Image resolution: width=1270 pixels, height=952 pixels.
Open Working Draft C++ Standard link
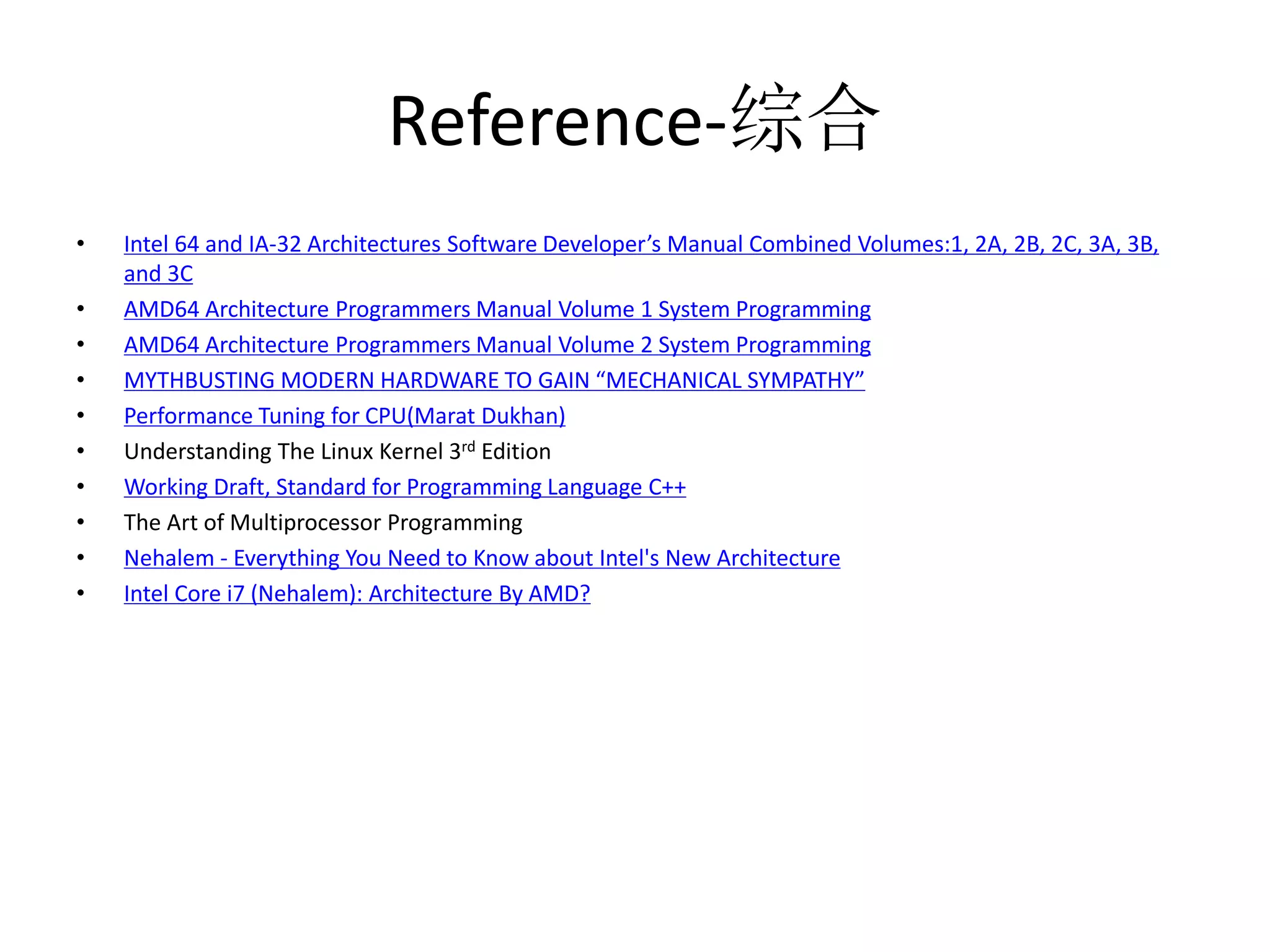coord(405,487)
